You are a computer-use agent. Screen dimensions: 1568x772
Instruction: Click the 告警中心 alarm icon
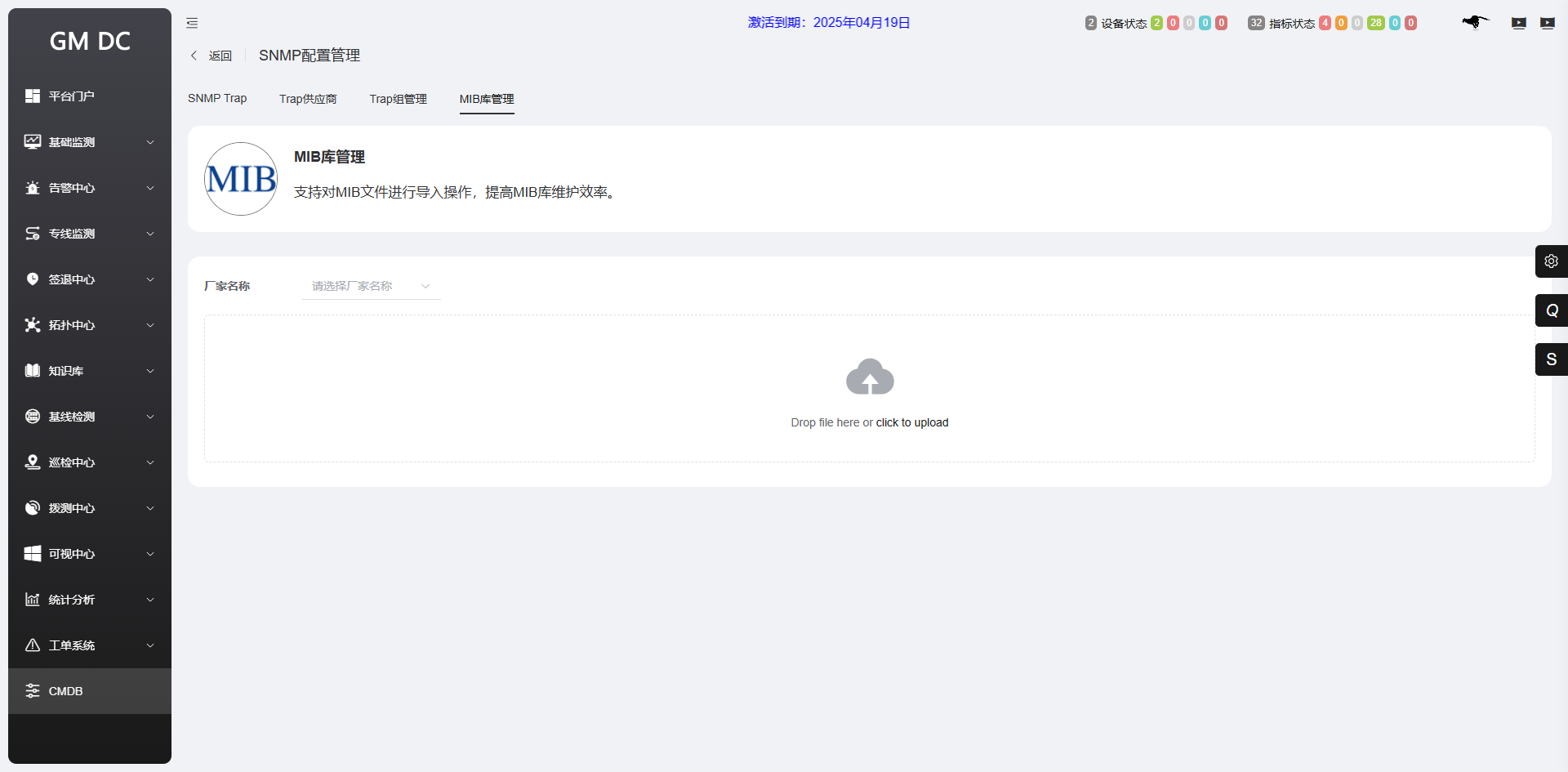[x=33, y=188]
